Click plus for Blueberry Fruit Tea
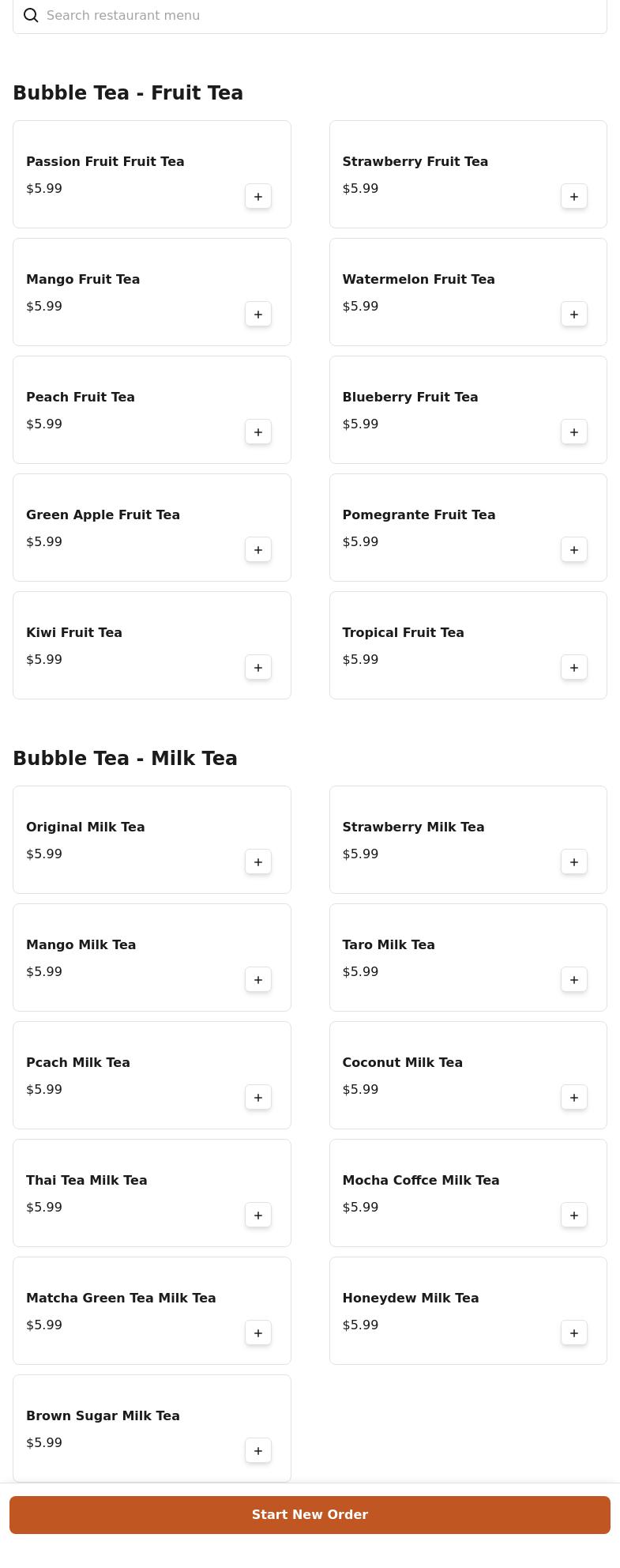The width and height of the screenshot is (620, 1568). tap(574, 432)
